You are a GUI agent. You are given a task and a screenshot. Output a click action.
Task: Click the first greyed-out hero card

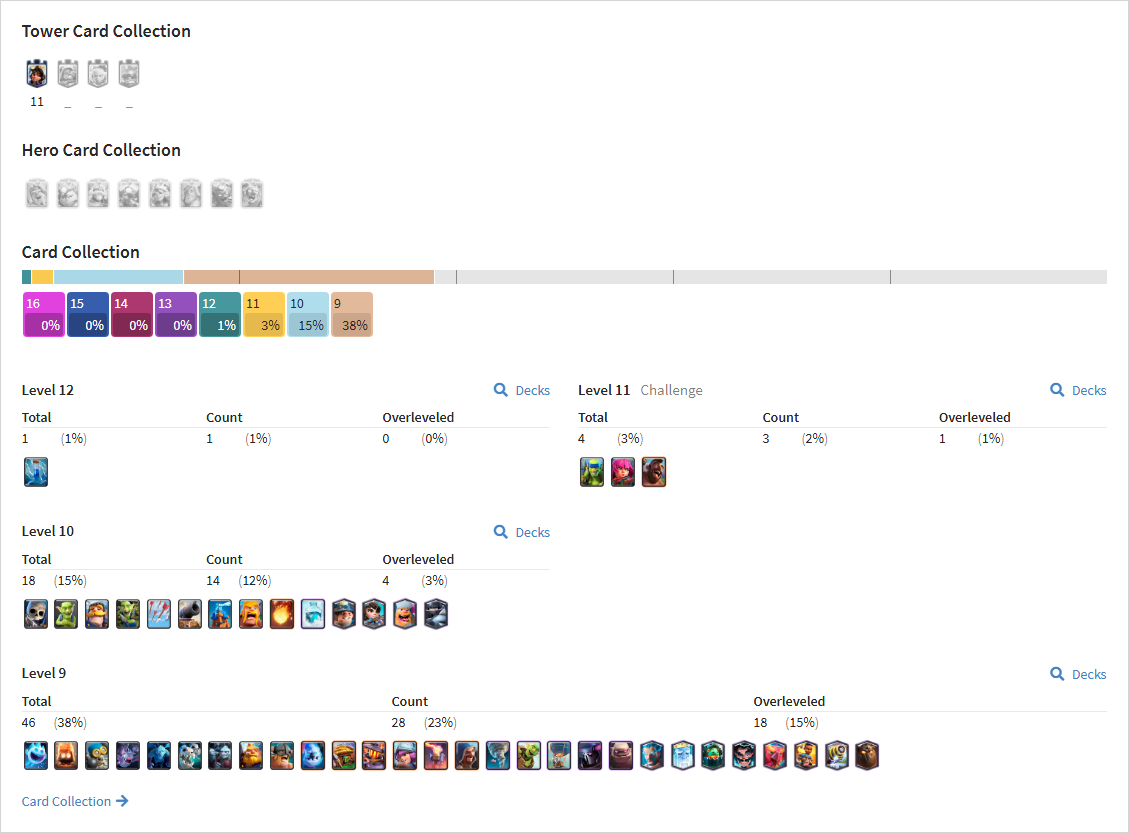[x=37, y=193]
